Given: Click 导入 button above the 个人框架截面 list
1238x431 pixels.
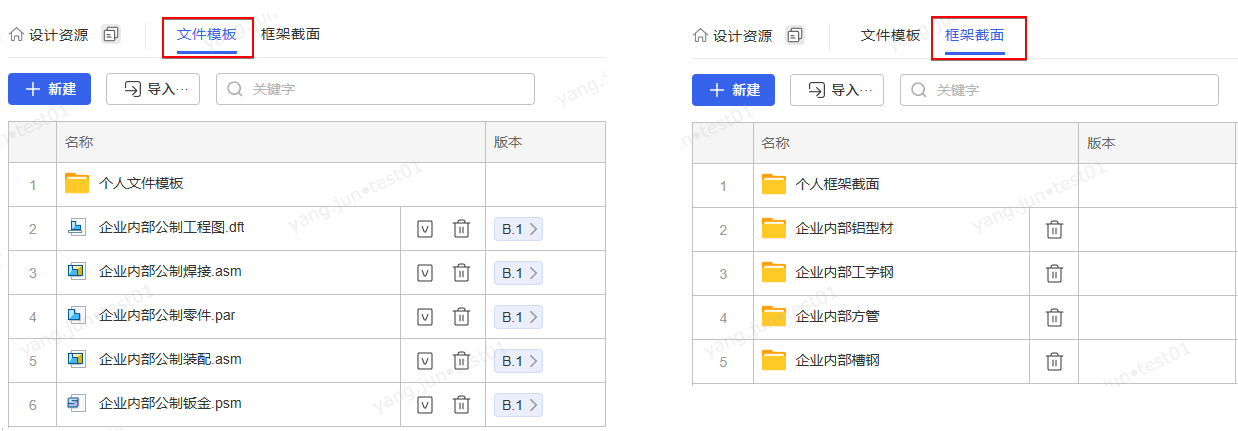Looking at the screenshot, I should (836, 90).
